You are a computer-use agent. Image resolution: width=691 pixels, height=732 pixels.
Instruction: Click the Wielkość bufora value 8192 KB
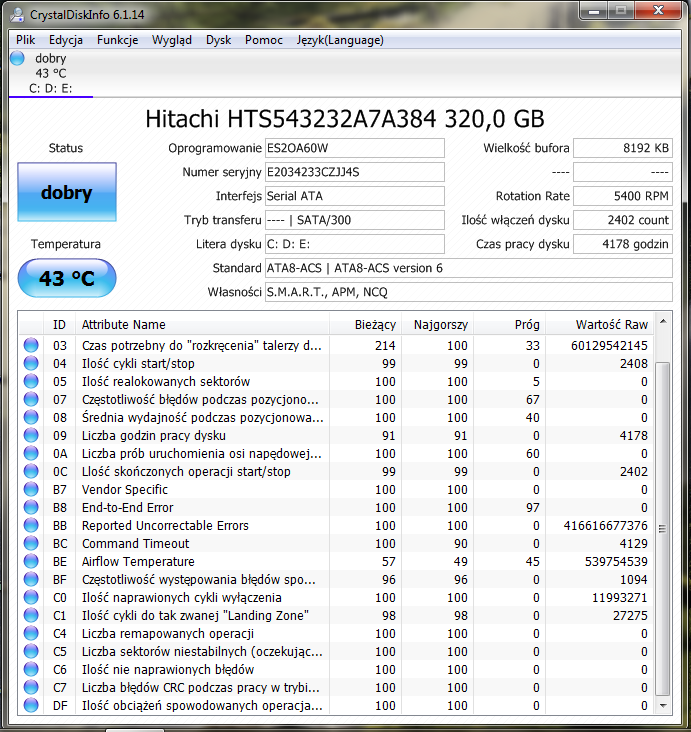pos(623,148)
